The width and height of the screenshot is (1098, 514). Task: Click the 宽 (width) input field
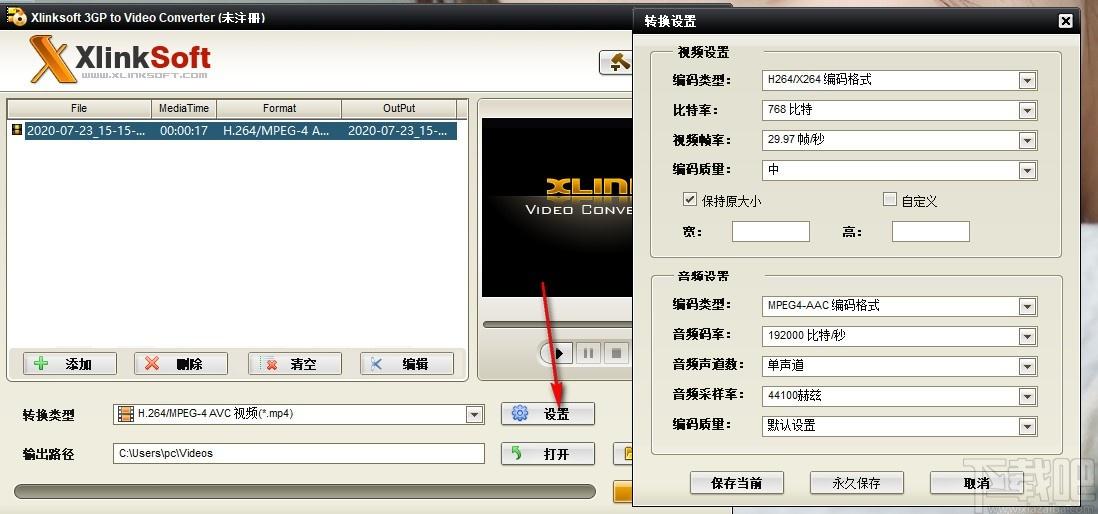[x=771, y=232]
